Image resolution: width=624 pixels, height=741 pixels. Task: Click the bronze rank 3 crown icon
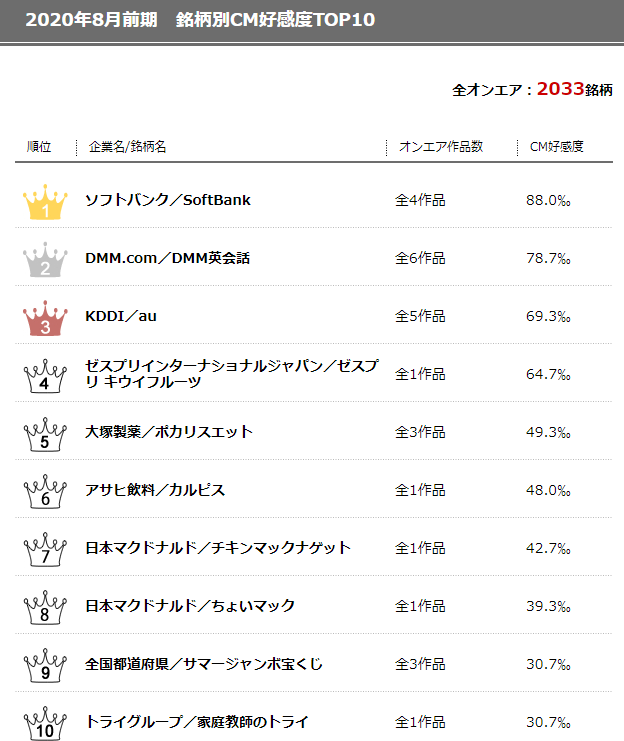[45, 318]
